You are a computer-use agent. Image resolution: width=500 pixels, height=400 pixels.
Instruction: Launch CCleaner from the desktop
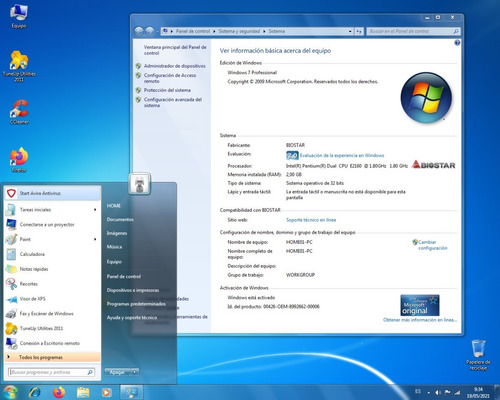pyautogui.click(x=19, y=112)
